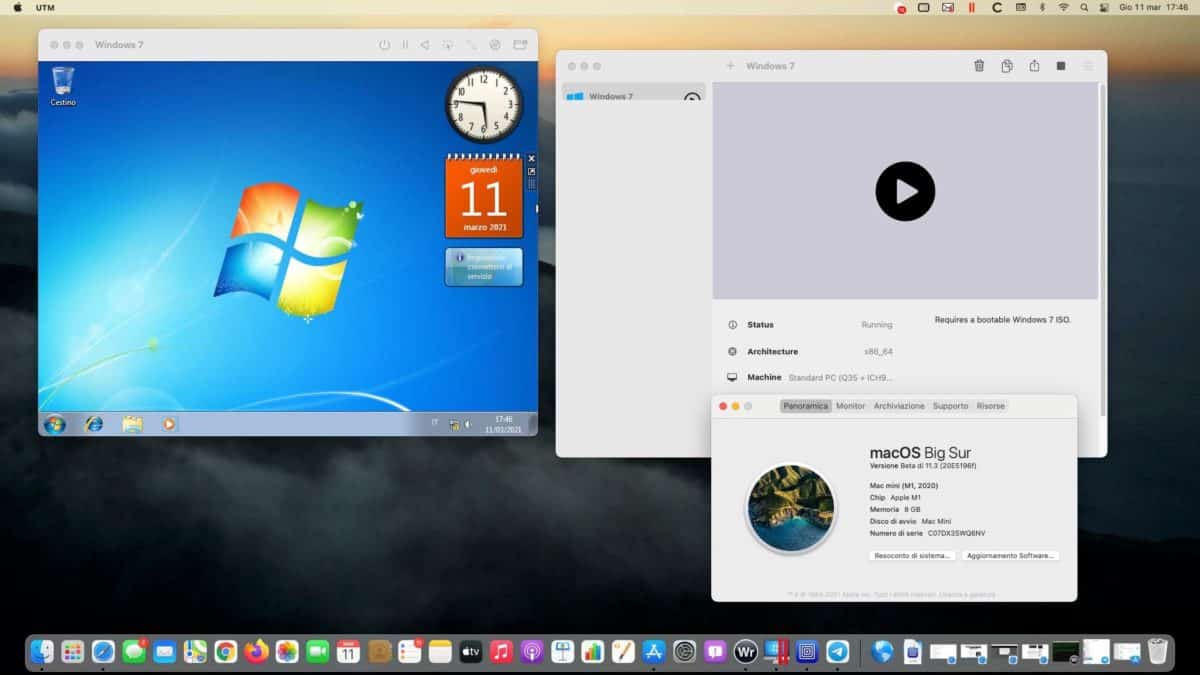Open the Apple menu in the menu bar
The image size is (1200, 675).
click(x=17, y=7)
